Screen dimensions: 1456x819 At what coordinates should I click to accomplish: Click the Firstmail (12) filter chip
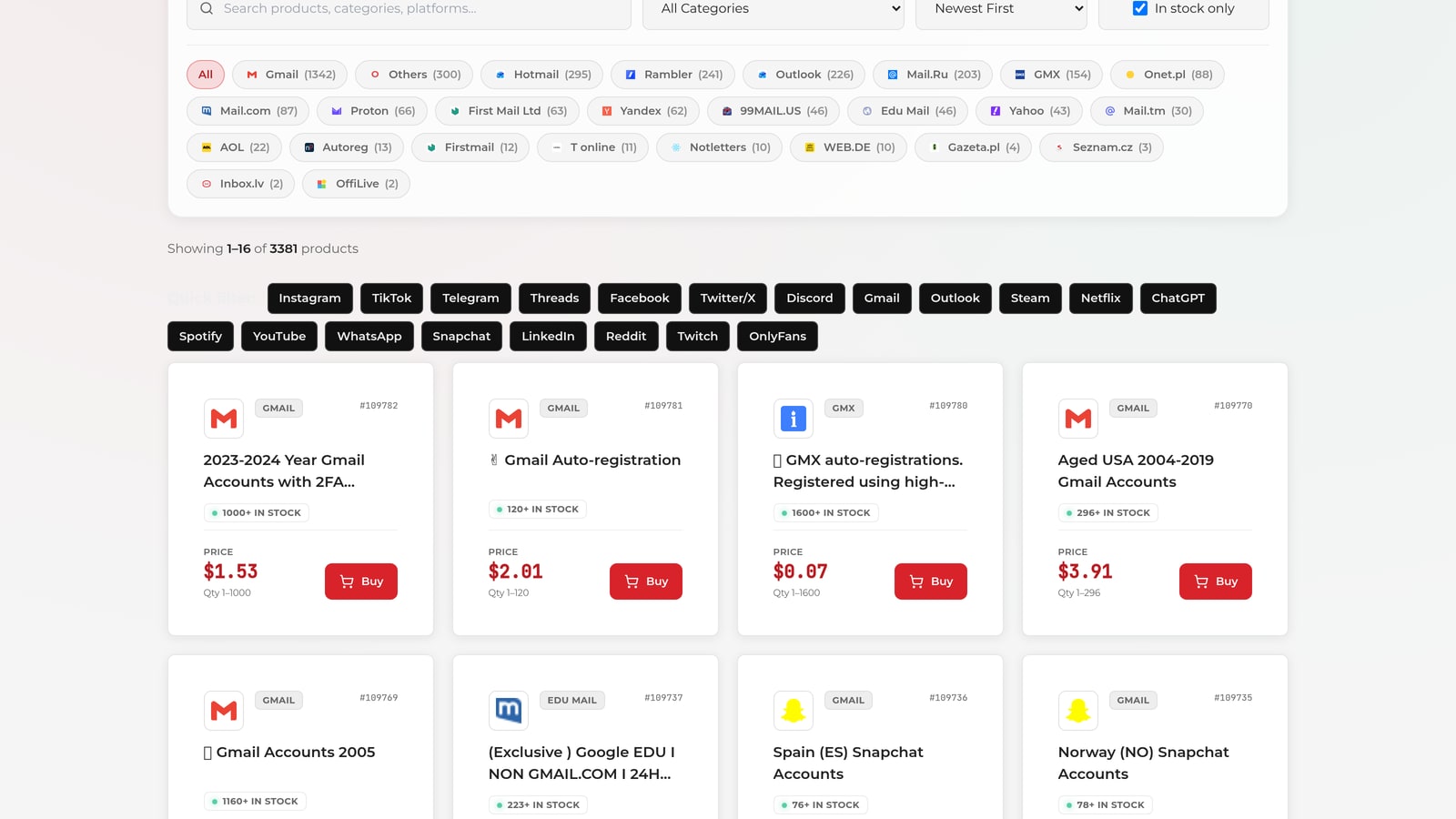[470, 147]
